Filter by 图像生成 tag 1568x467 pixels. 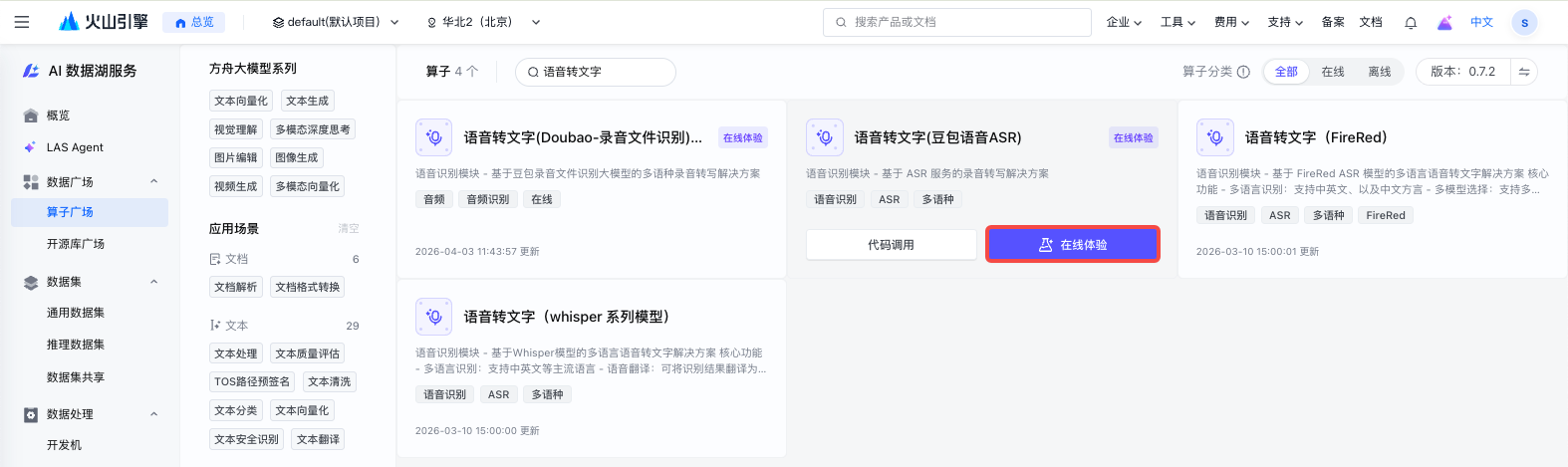click(296, 157)
